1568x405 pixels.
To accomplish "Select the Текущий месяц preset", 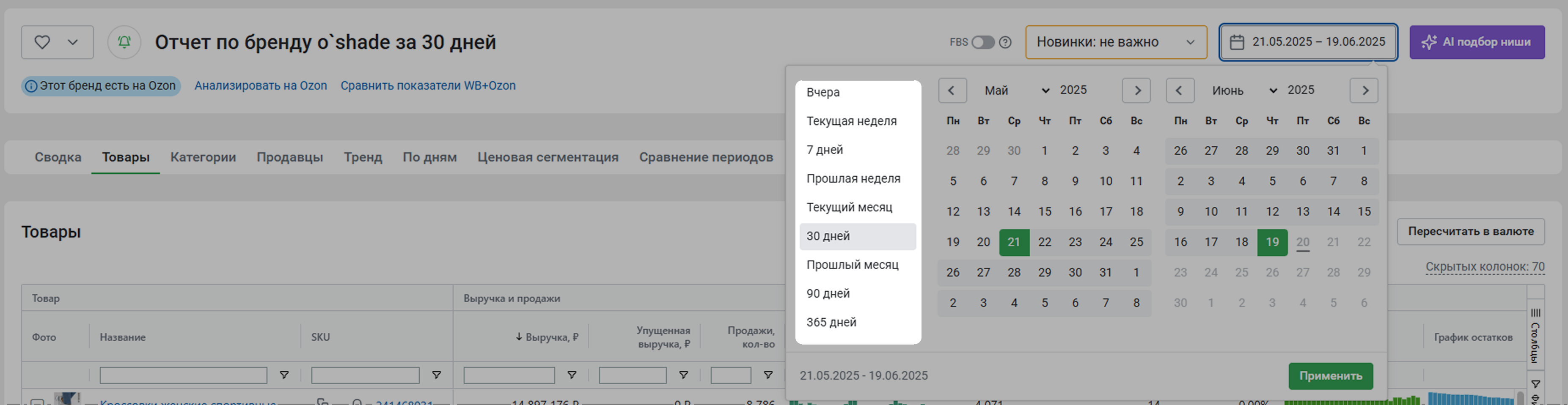I will click(x=858, y=208).
